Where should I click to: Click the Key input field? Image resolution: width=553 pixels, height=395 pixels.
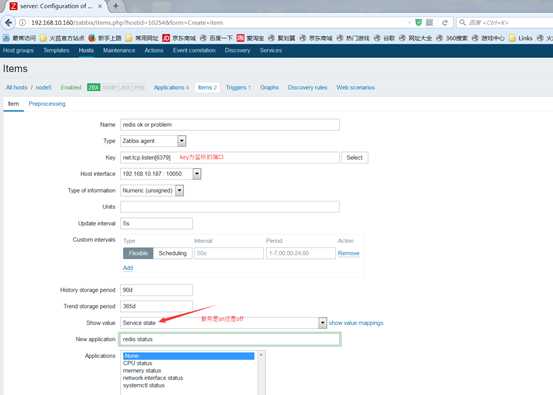(230, 157)
